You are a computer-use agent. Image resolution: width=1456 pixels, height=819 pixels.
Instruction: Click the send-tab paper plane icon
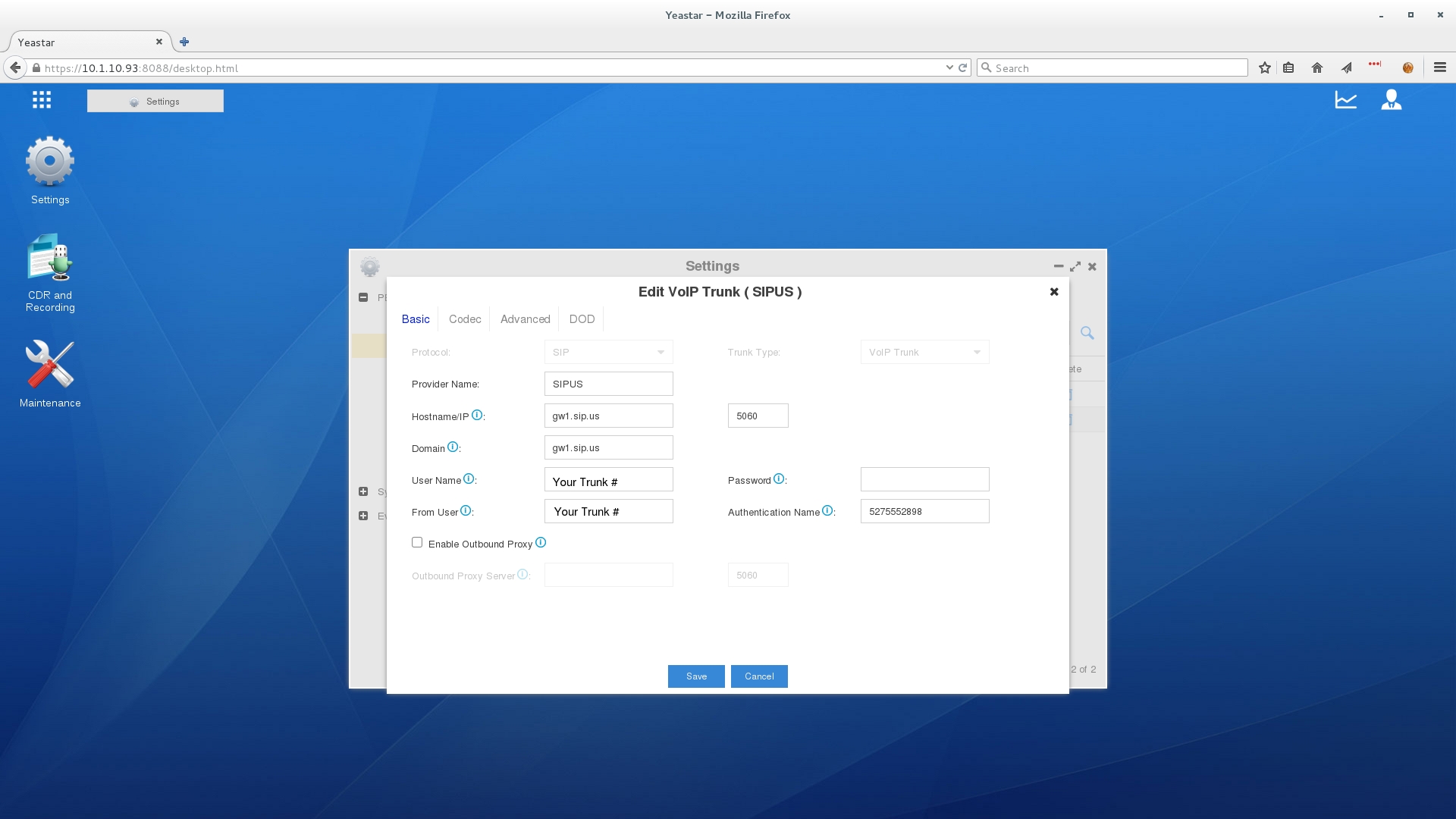pos(1347,67)
